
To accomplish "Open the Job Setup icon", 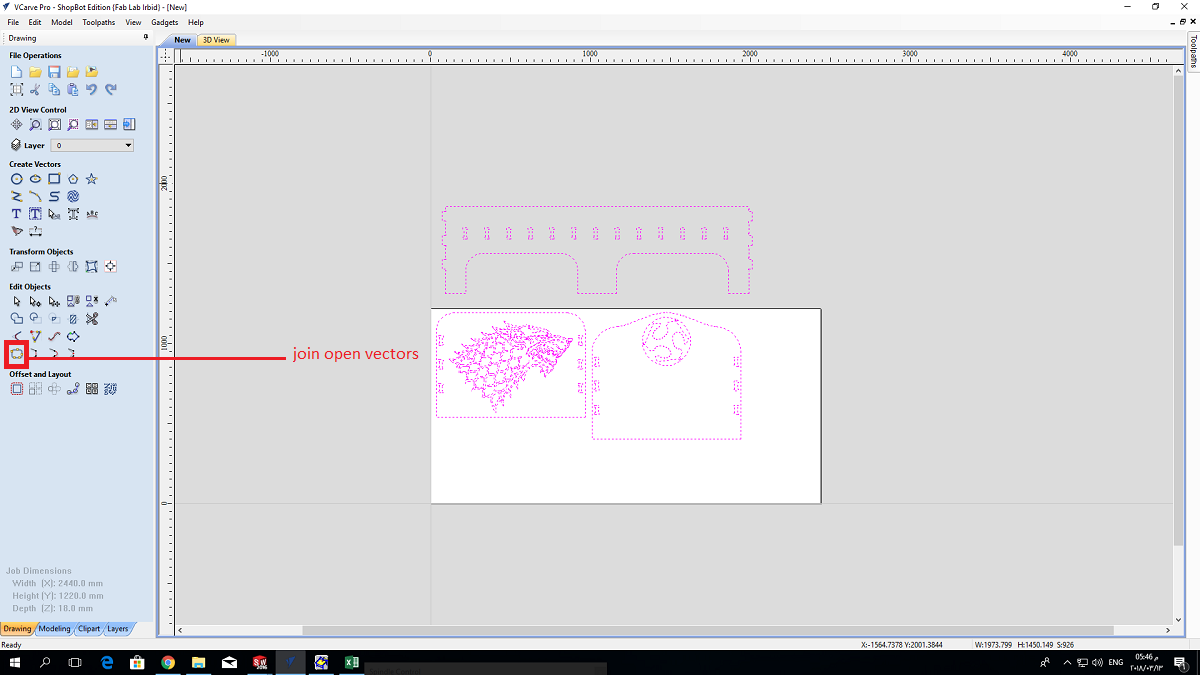I will point(16,90).
